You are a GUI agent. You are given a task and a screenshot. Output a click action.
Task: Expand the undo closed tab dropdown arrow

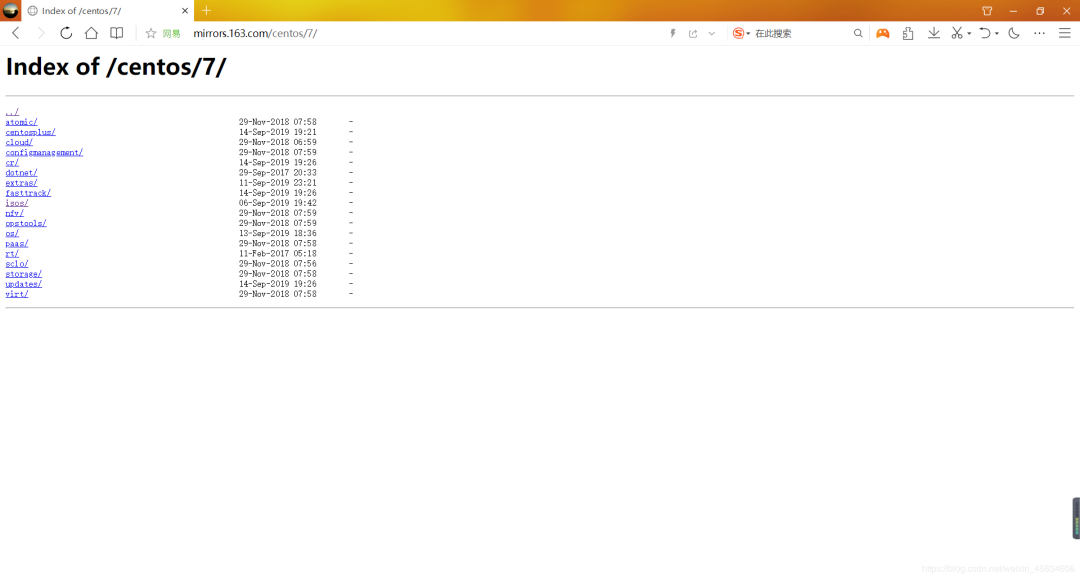(997, 33)
